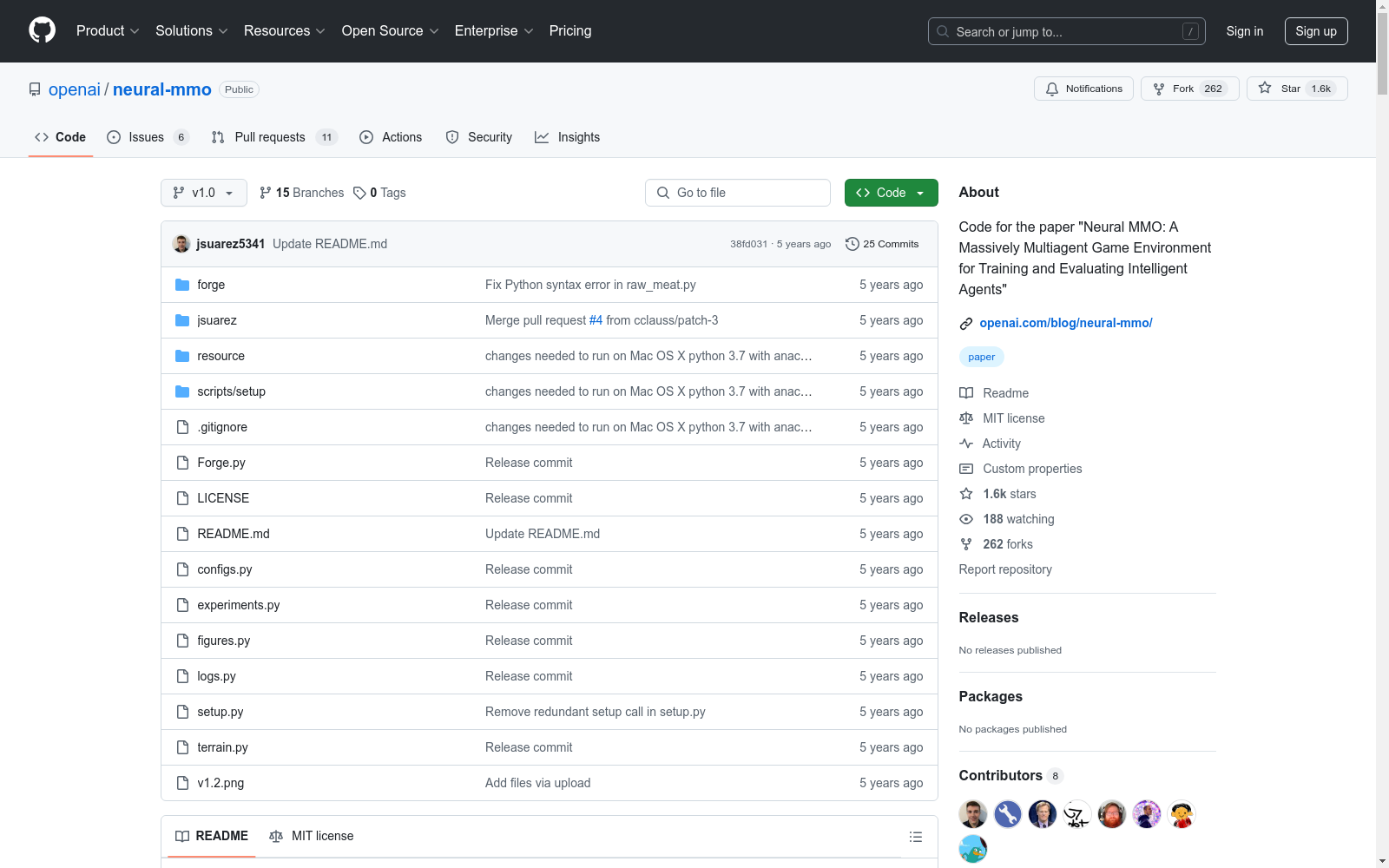
Task: Select the README tab below file list
Action: pyautogui.click(x=212, y=836)
